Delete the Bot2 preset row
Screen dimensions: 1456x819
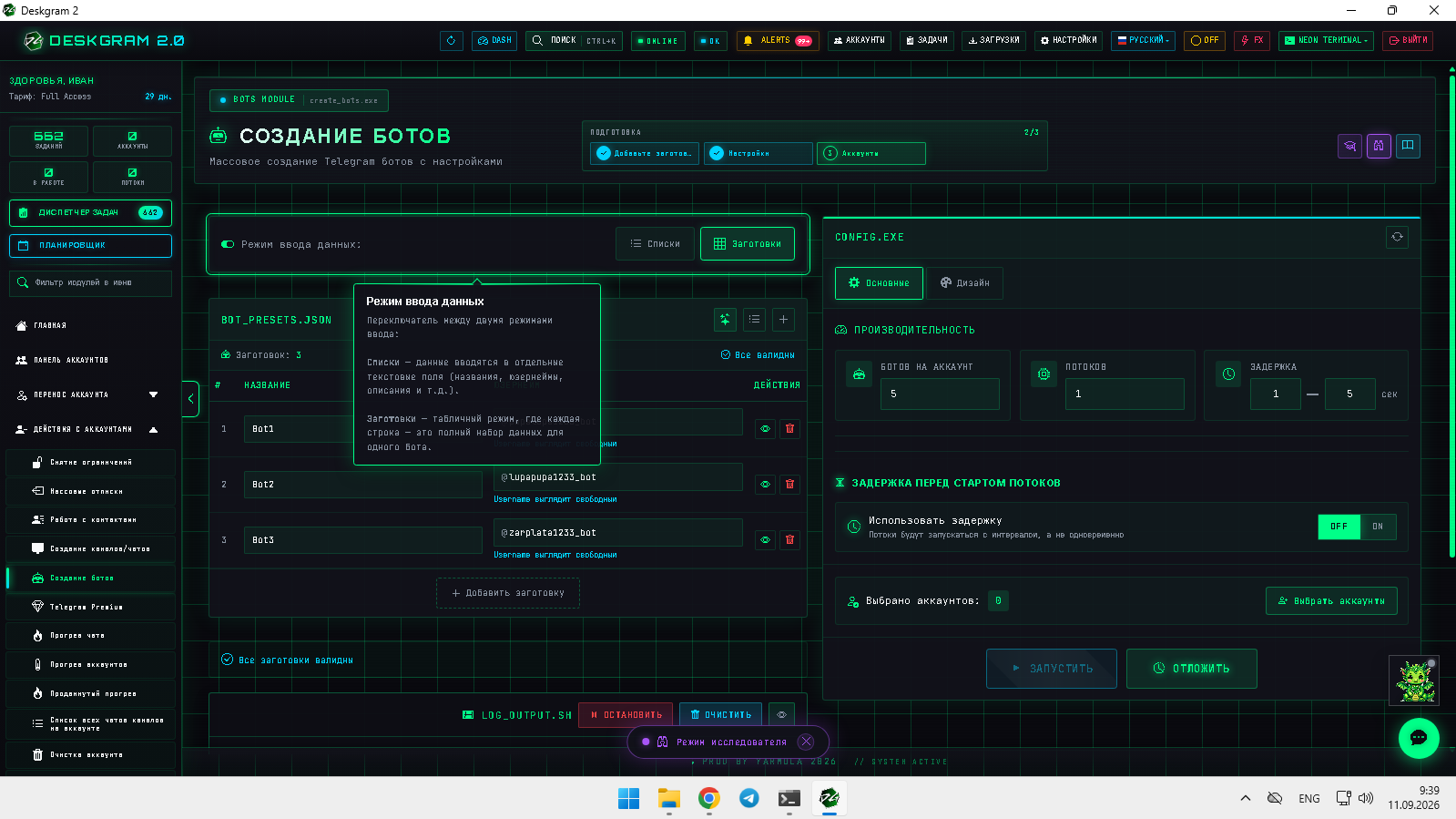coord(789,484)
